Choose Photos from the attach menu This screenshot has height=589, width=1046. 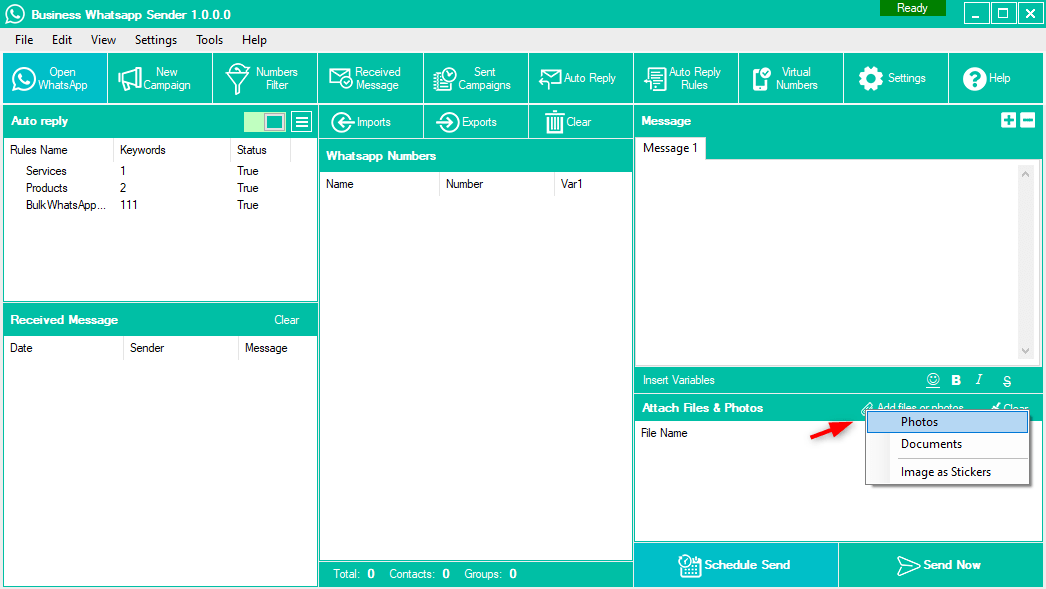[947, 422]
